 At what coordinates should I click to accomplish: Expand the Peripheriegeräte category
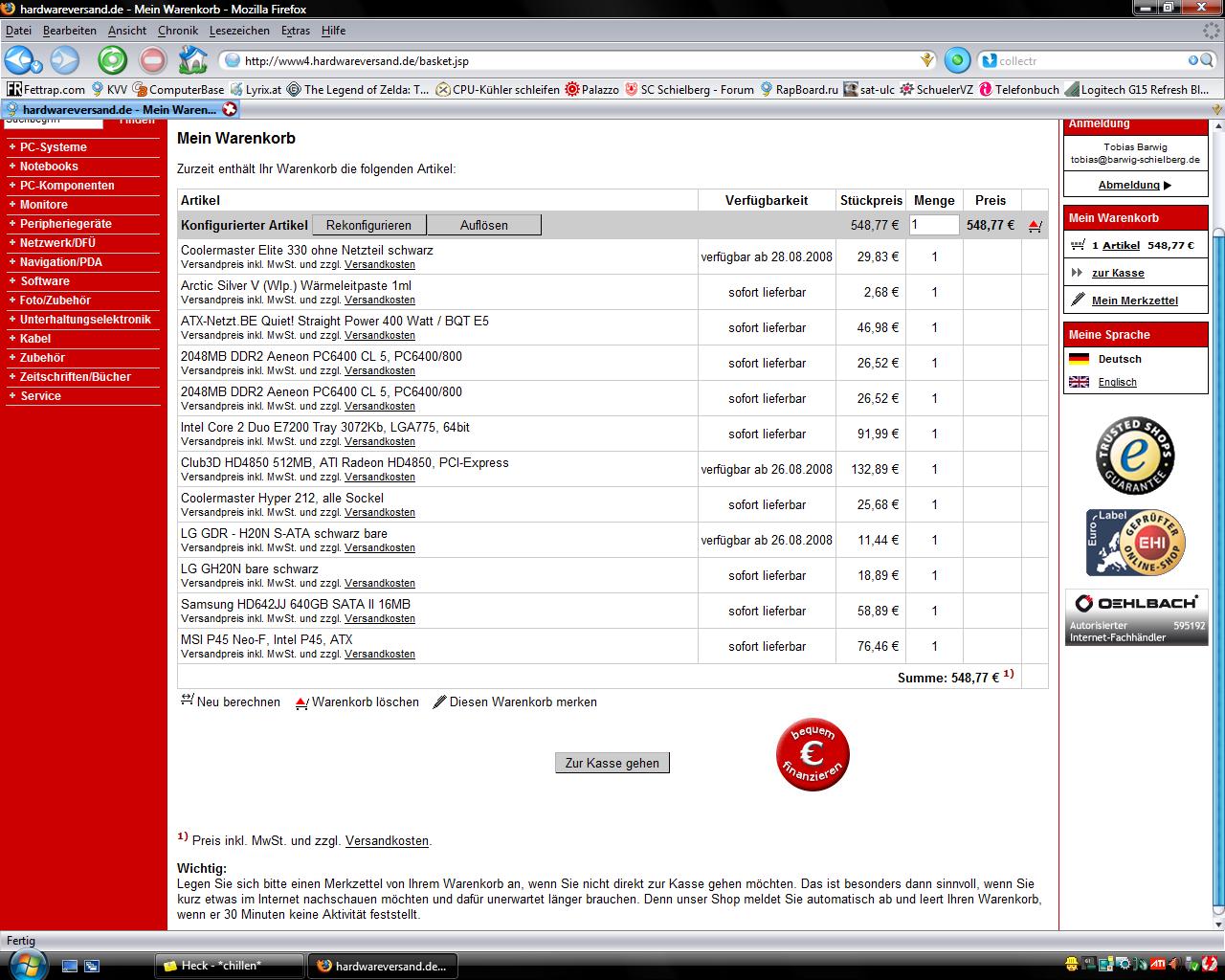click(65, 224)
